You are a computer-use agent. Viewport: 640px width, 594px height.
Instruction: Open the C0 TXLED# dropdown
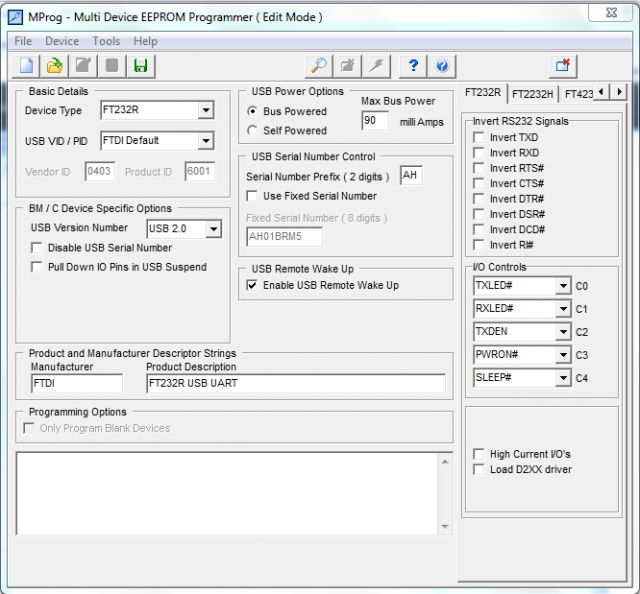[x=563, y=286]
